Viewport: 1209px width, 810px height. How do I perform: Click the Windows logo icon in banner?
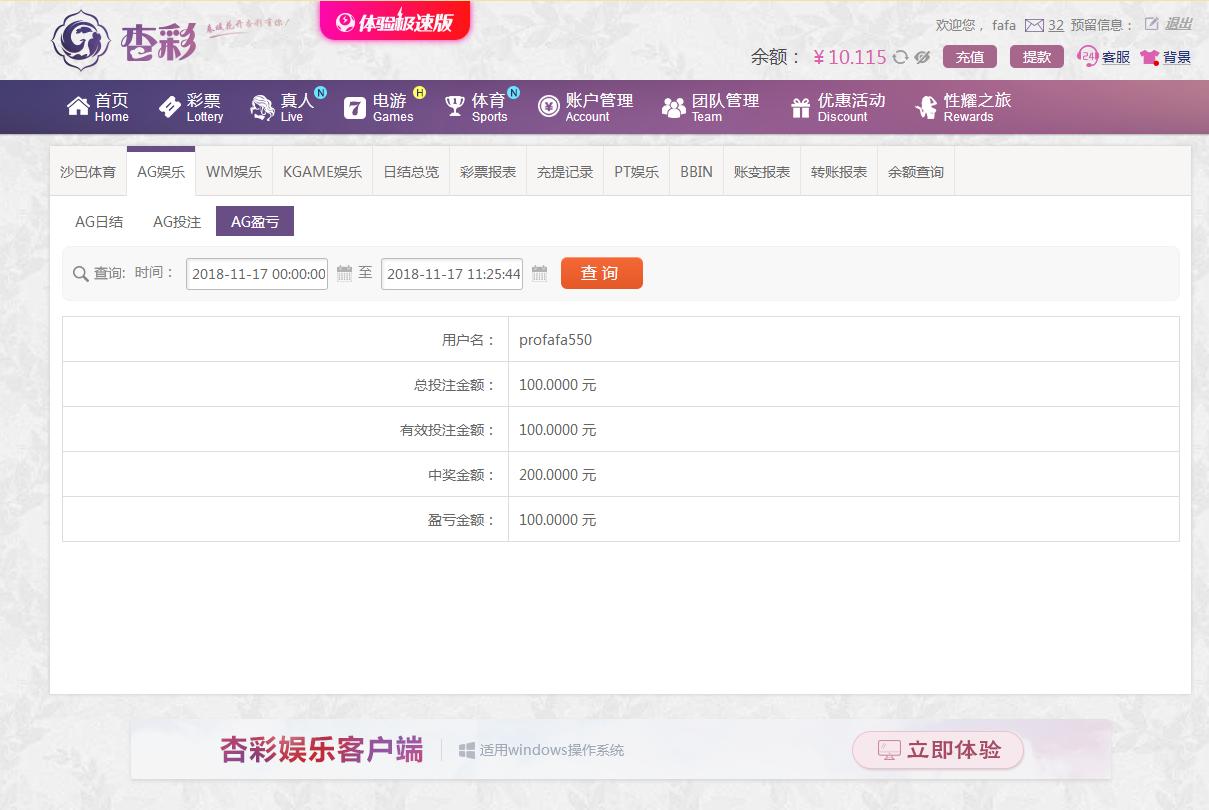(x=466, y=750)
